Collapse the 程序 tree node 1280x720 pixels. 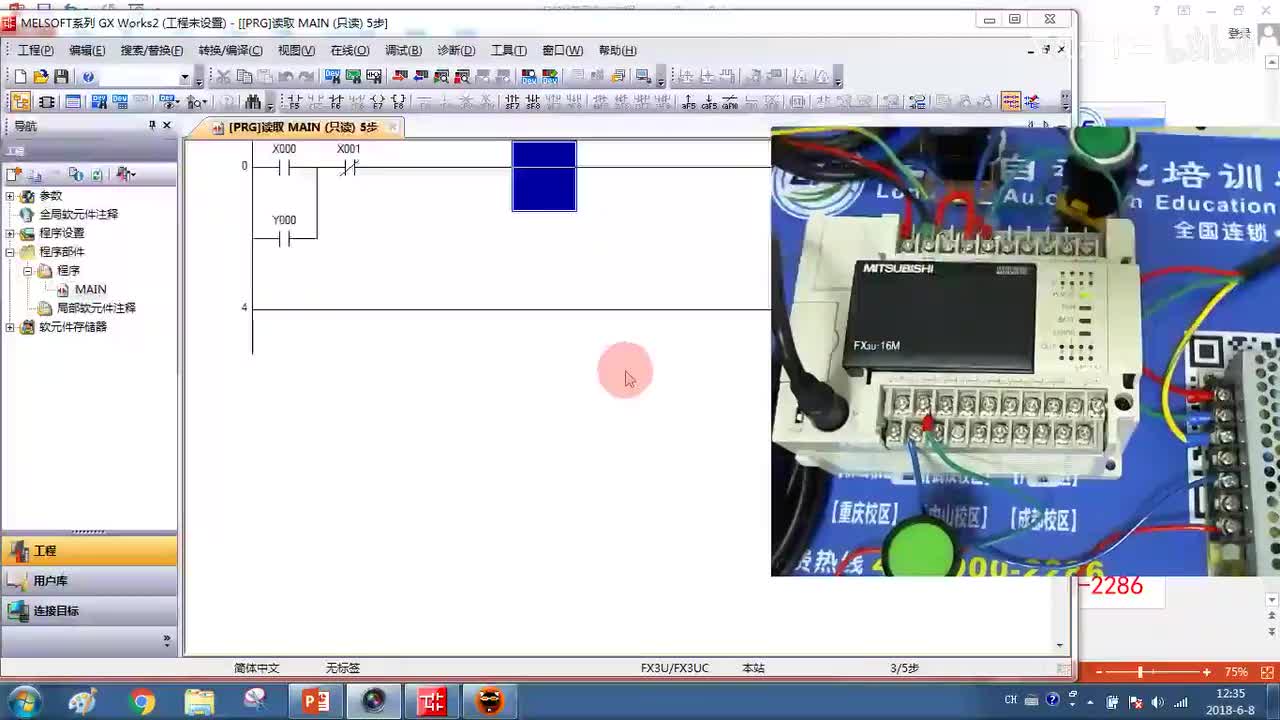point(28,271)
